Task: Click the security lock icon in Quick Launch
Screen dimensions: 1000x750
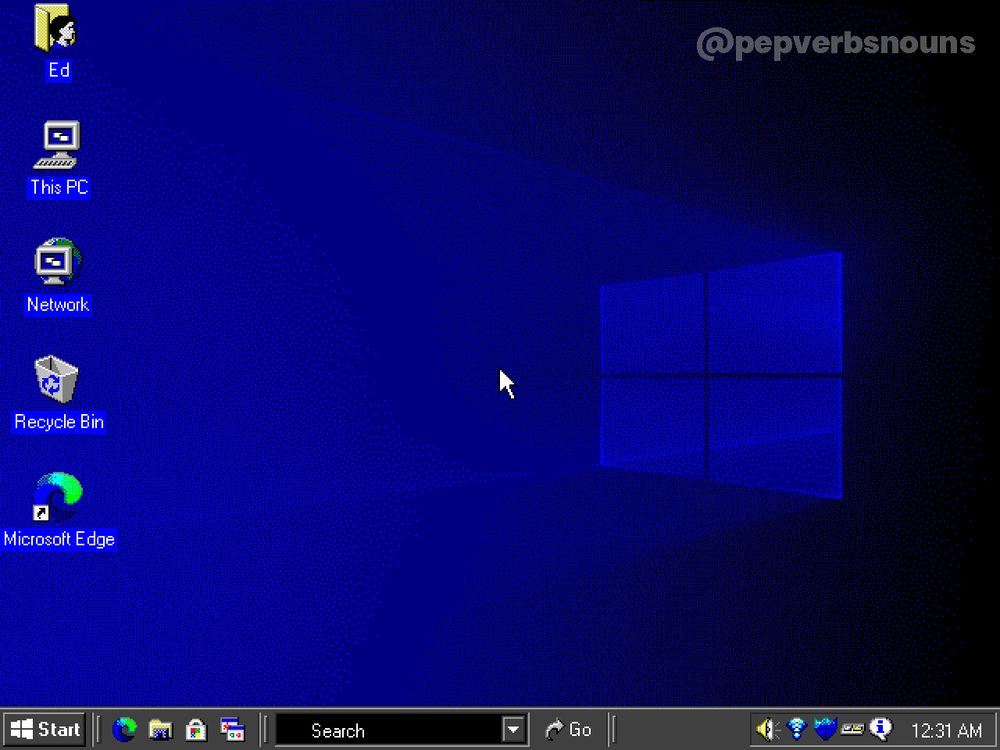Action: click(x=196, y=730)
